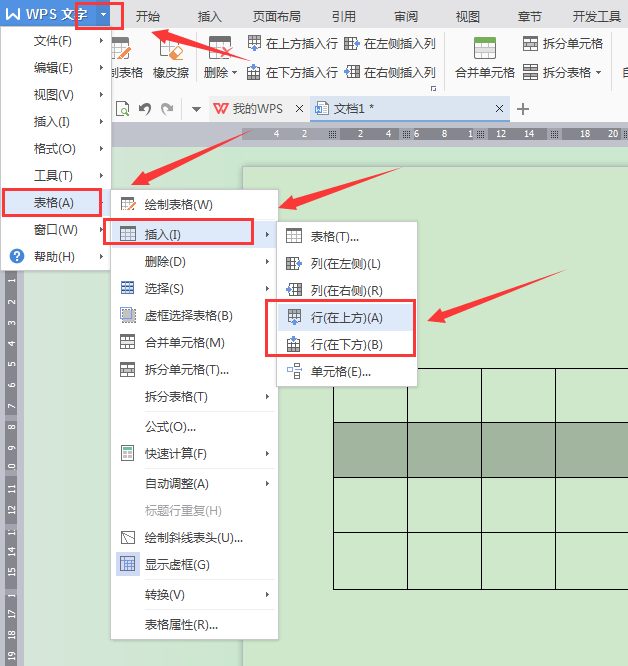Choose 行(在上方)(A) insert option
The image size is (628, 666).
pyautogui.click(x=347, y=318)
